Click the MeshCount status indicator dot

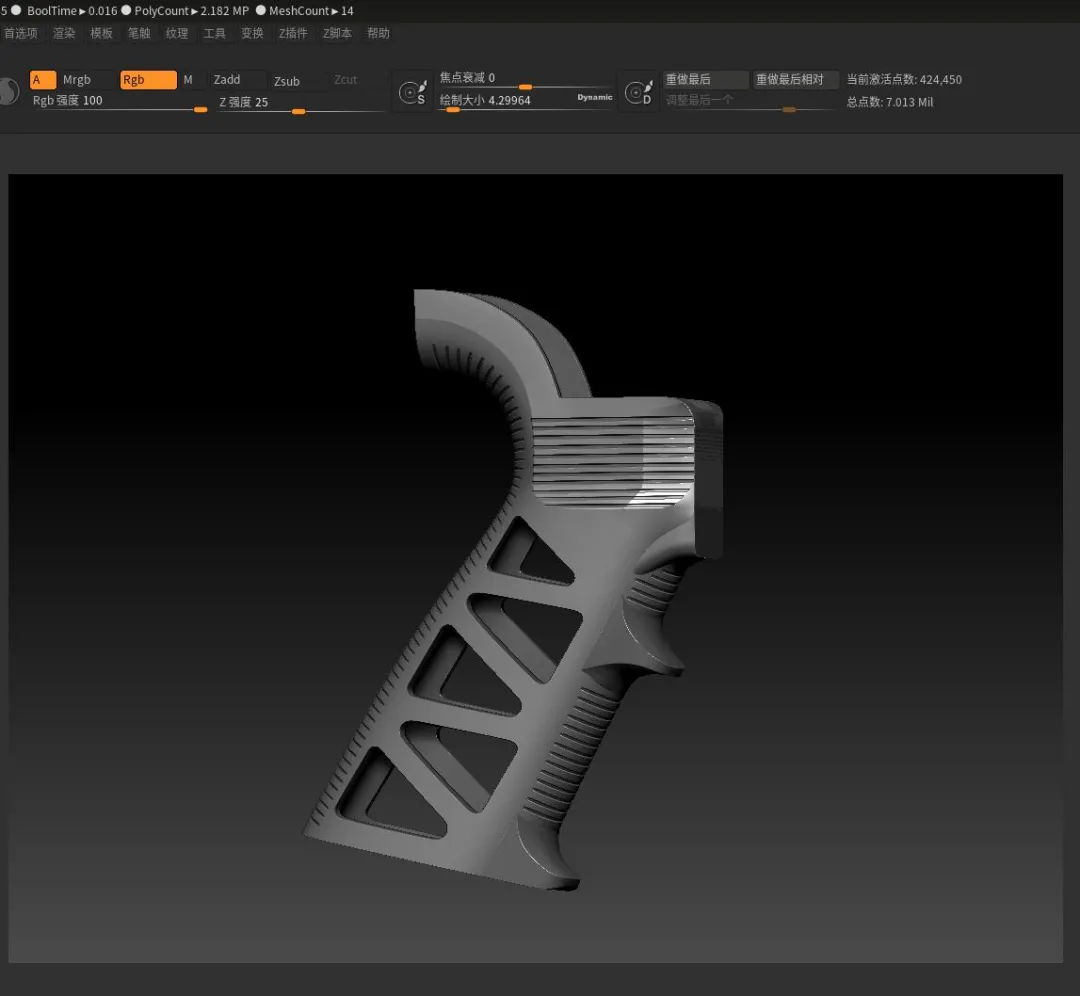pyautogui.click(x=260, y=11)
